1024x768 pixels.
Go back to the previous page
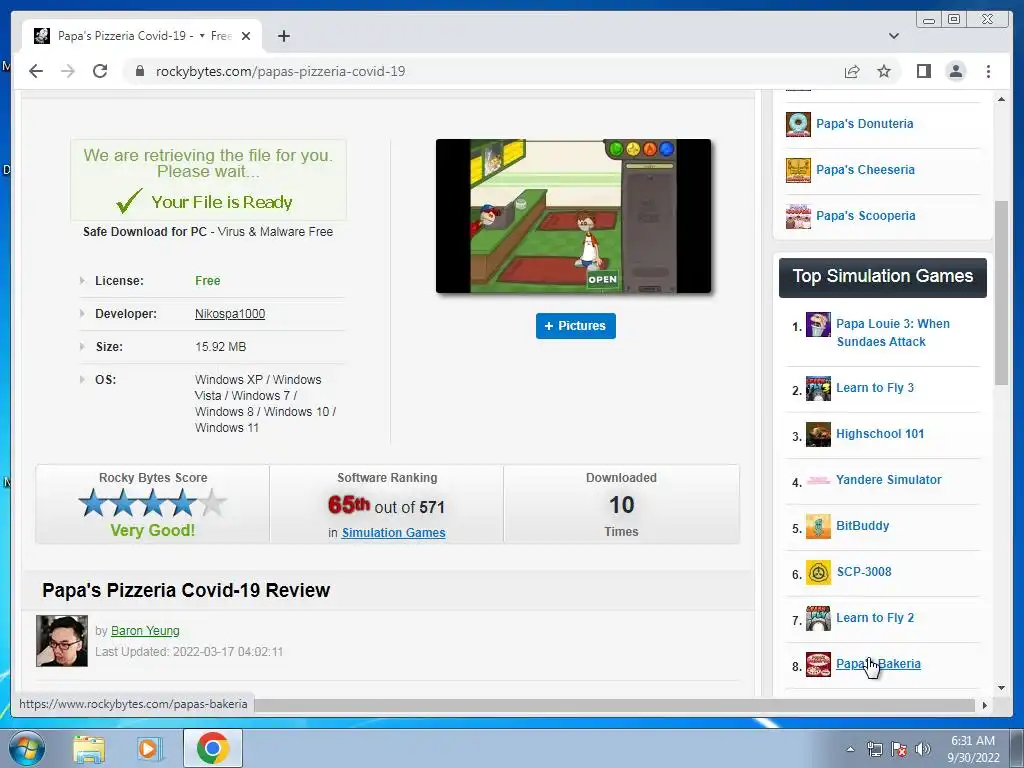(x=36, y=71)
